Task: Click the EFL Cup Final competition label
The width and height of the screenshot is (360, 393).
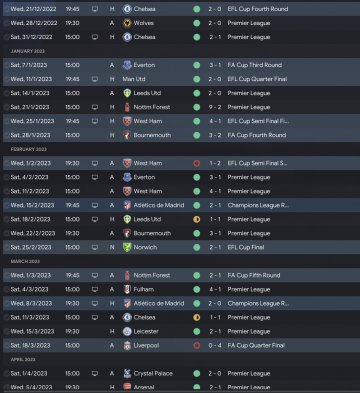Action: [x=246, y=247]
